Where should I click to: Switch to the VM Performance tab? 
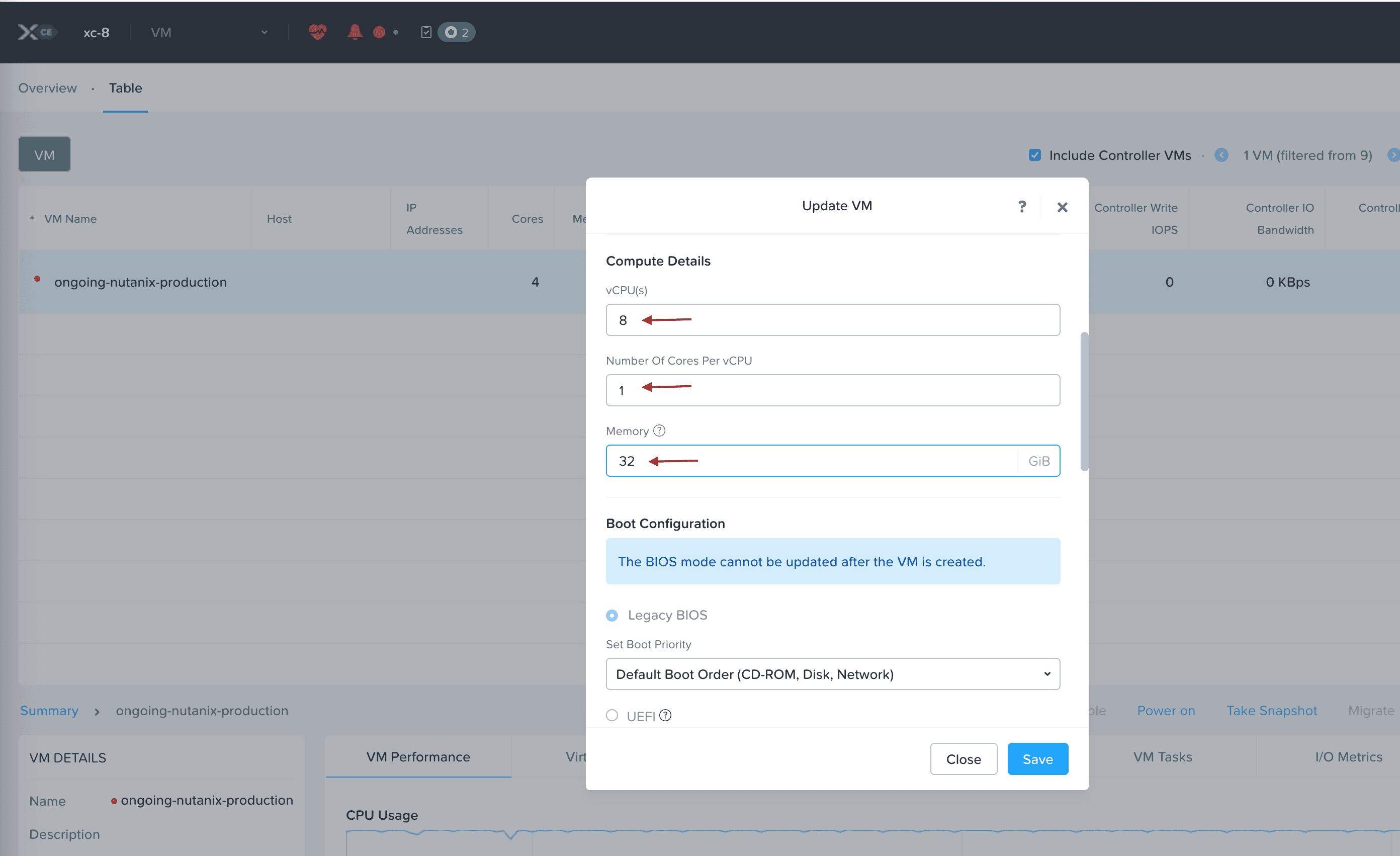click(x=417, y=756)
